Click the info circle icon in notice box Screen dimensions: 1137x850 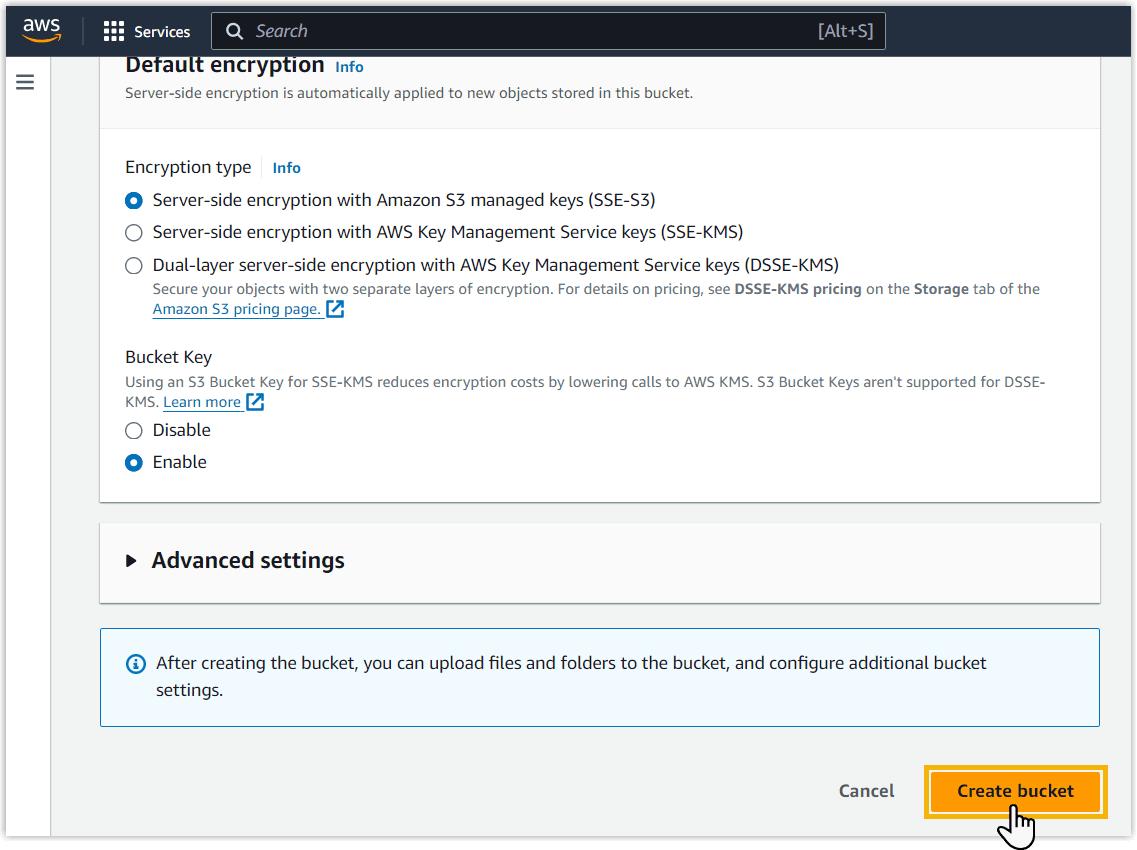click(135, 664)
